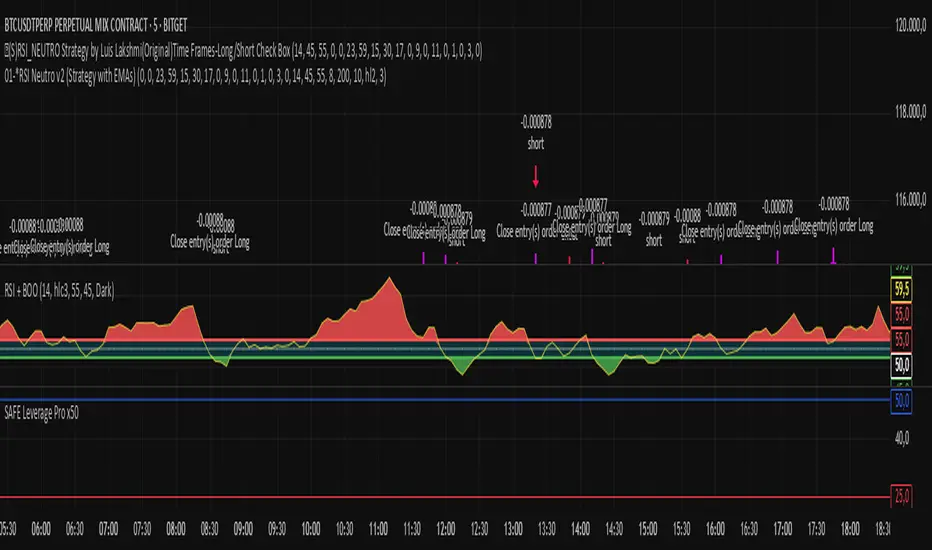
Task: Click the 14:00 time axis label
Action: (x=581, y=528)
